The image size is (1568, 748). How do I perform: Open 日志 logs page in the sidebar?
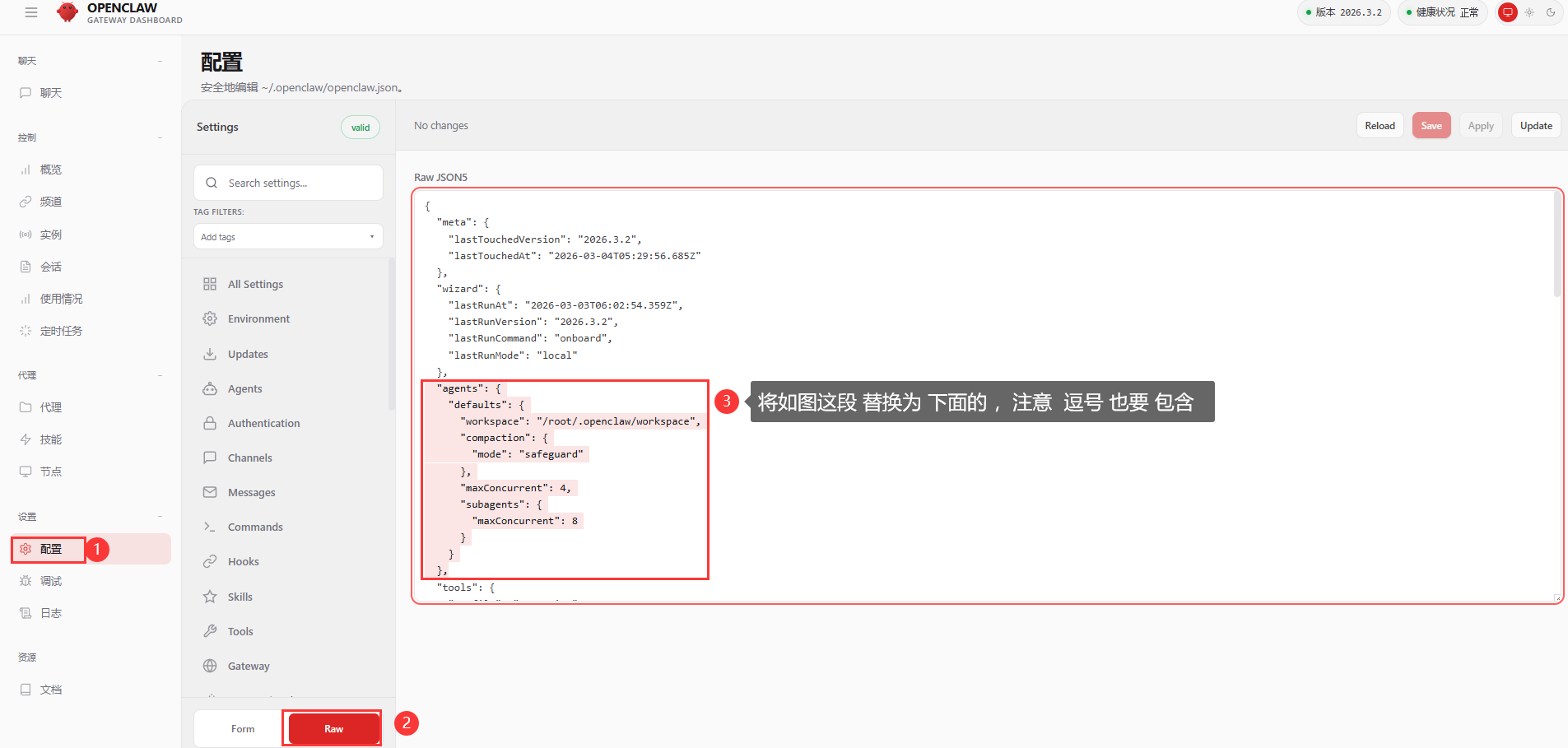pyautogui.click(x=51, y=613)
